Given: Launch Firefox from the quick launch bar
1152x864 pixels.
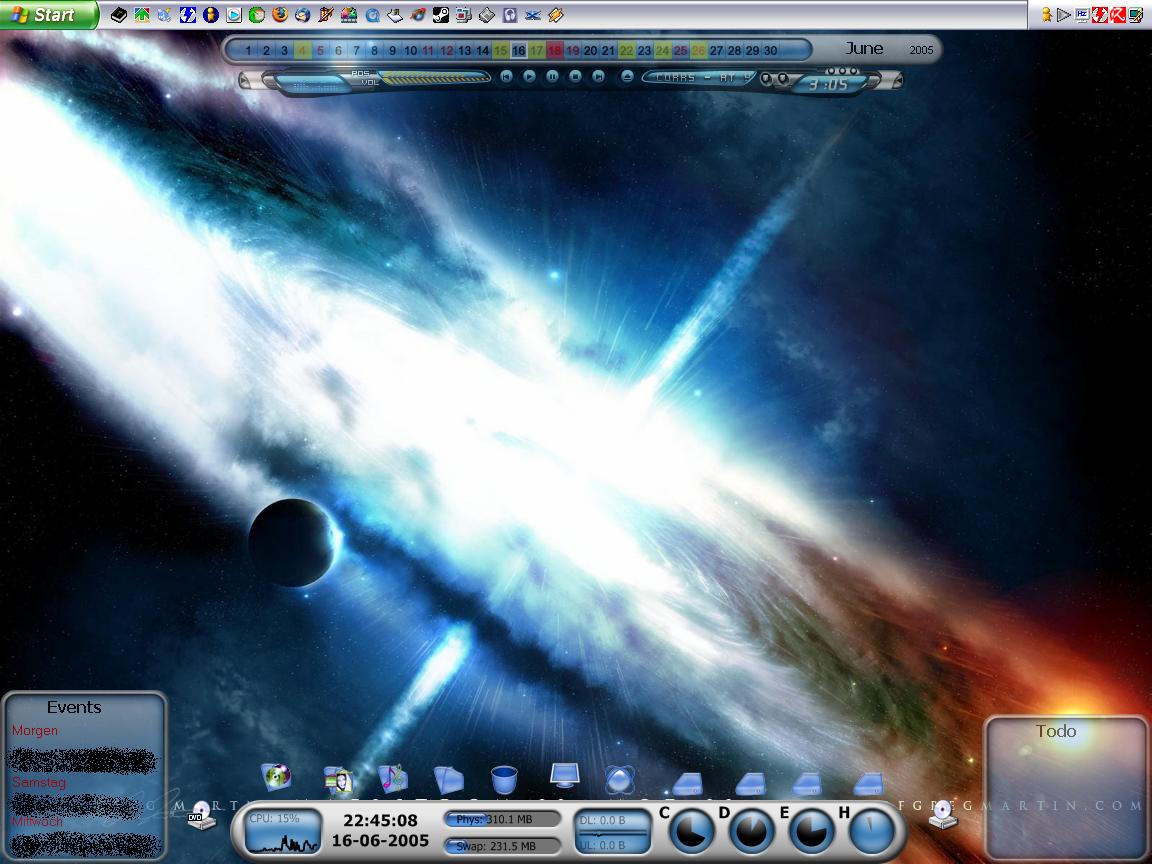Looking at the screenshot, I should click(279, 15).
